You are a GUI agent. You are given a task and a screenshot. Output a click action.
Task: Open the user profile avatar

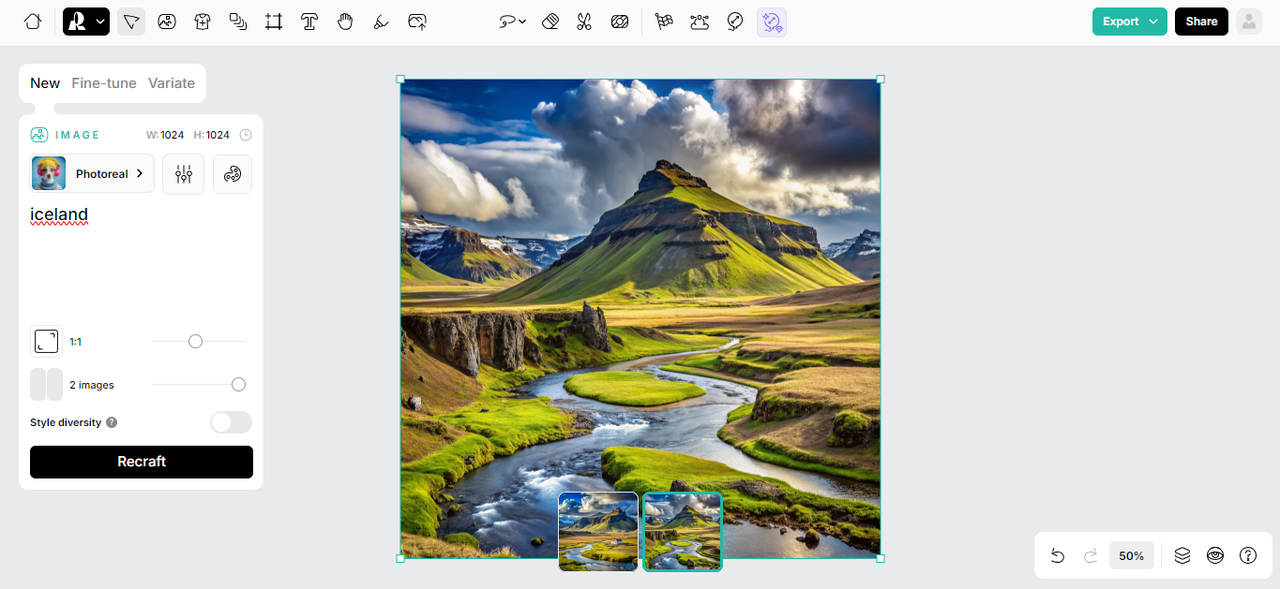click(x=1249, y=21)
